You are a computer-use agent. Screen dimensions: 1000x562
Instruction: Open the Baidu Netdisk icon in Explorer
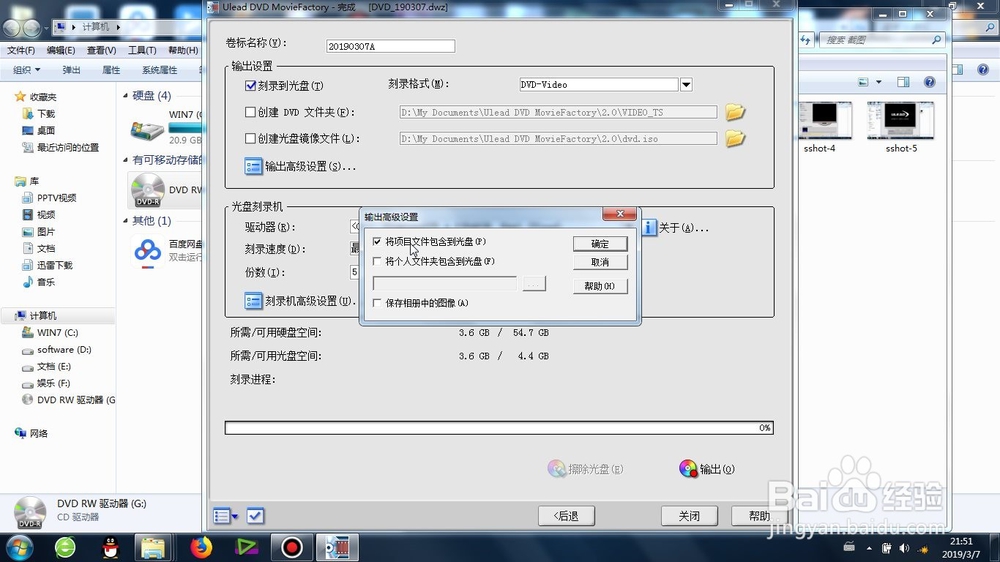click(147, 251)
